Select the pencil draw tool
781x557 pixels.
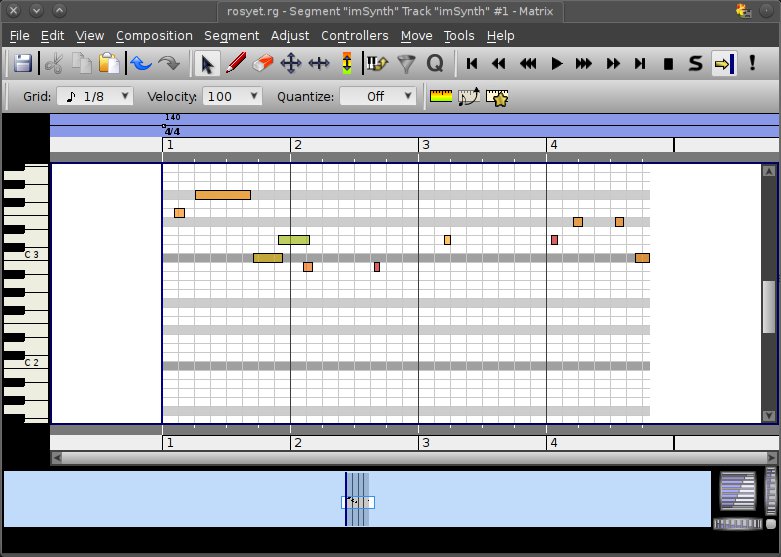236,64
